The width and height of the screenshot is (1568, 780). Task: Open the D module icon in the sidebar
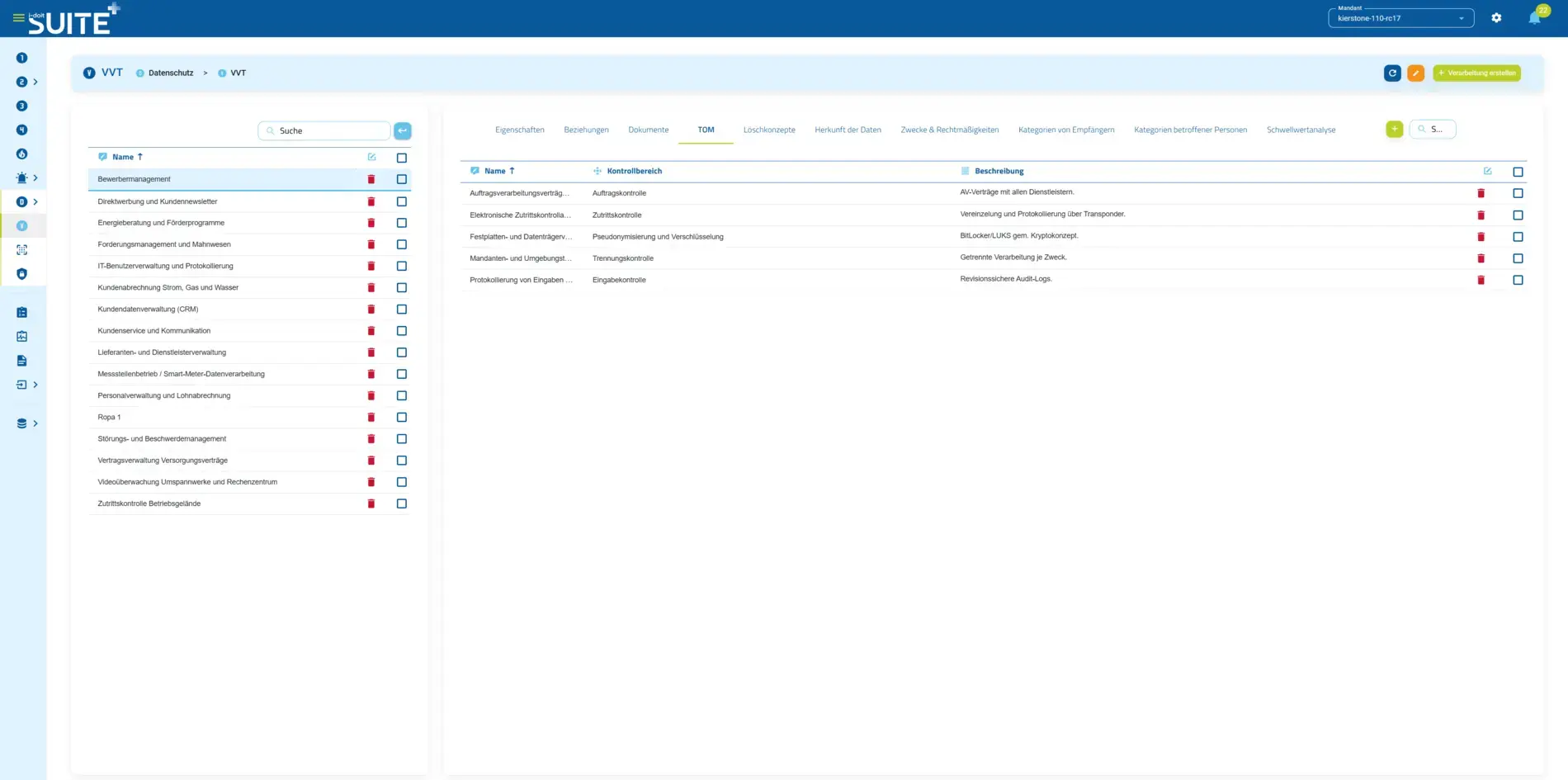click(22, 201)
